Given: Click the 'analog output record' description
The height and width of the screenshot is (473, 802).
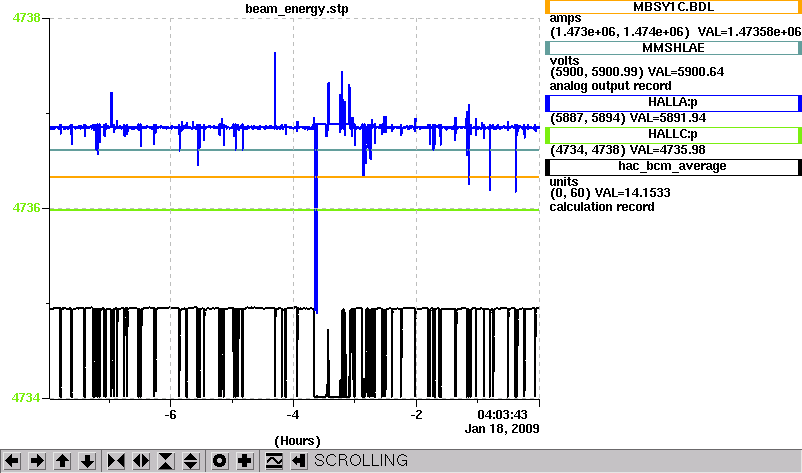Looking at the screenshot, I should point(611,86).
